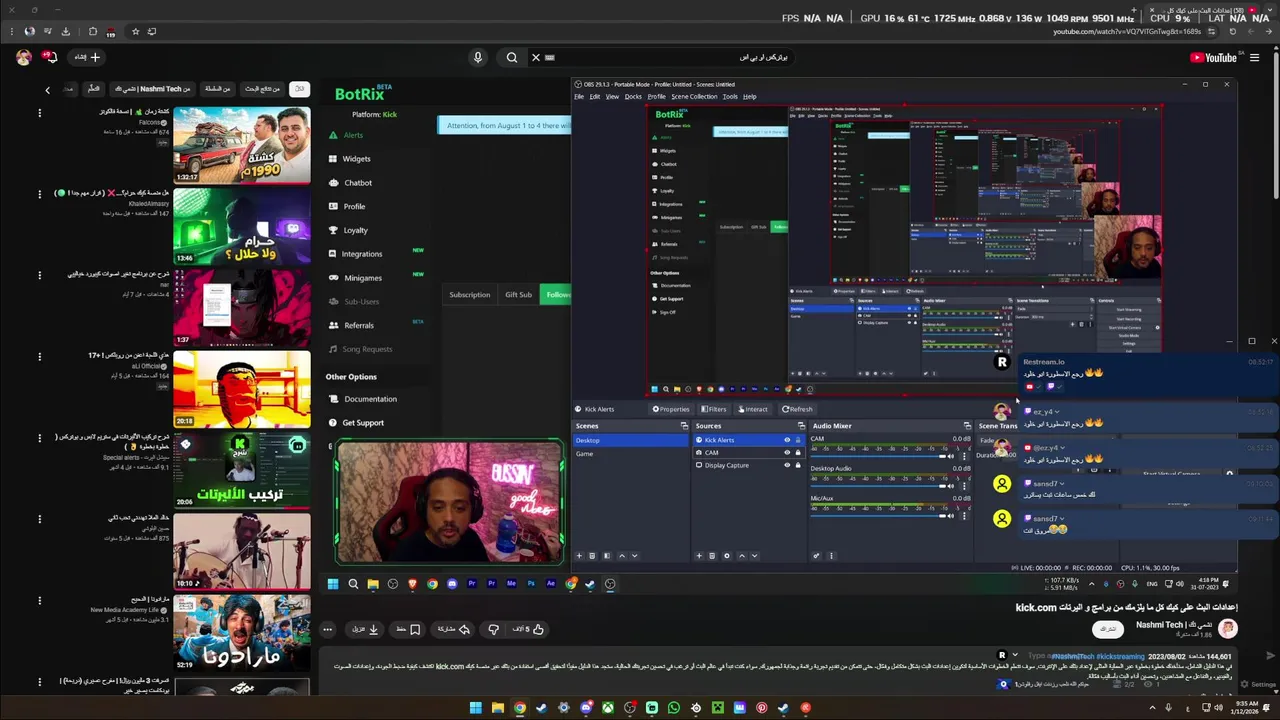Toggle the lock on Kick Alerts source
Image resolution: width=1280 pixels, height=720 pixels.
(x=797, y=440)
